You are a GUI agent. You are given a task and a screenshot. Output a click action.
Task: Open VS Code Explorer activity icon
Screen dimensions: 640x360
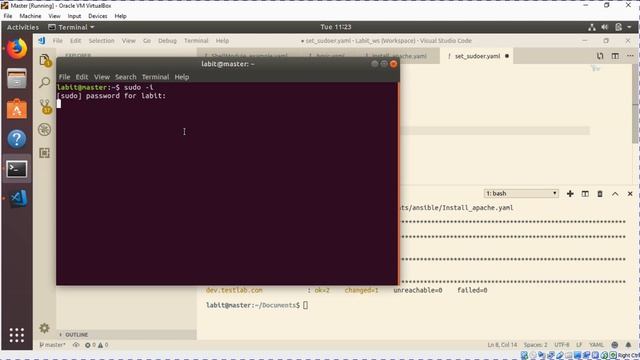[x=45, y=60]
